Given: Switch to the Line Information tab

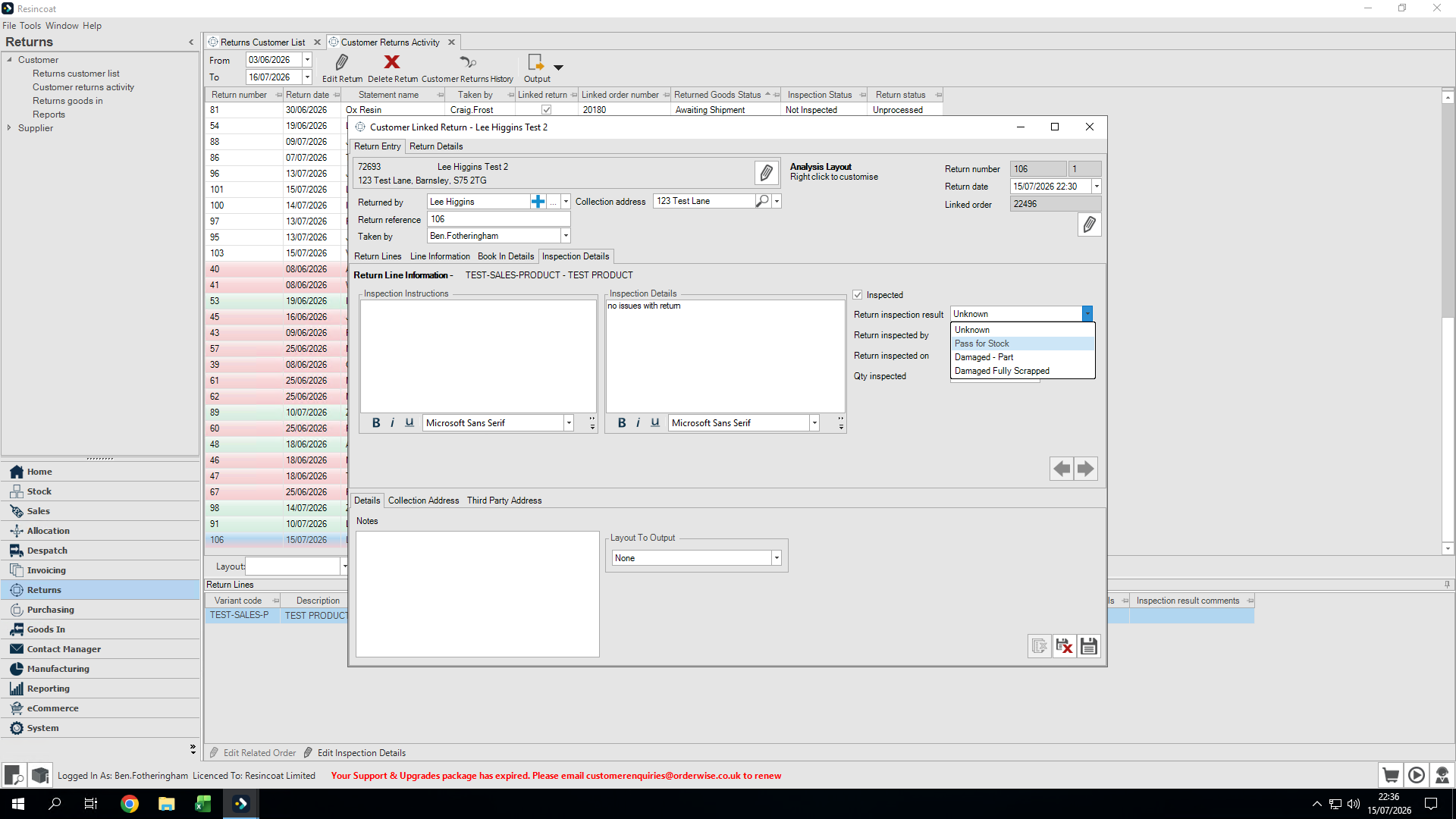Looking at the screenshot, I should pos(440,256).
